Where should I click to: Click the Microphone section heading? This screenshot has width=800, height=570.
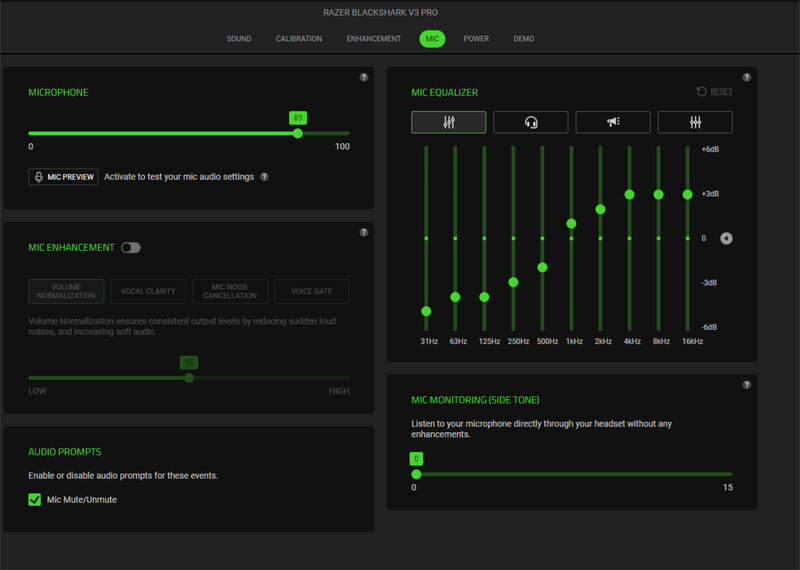click(58, 92)
